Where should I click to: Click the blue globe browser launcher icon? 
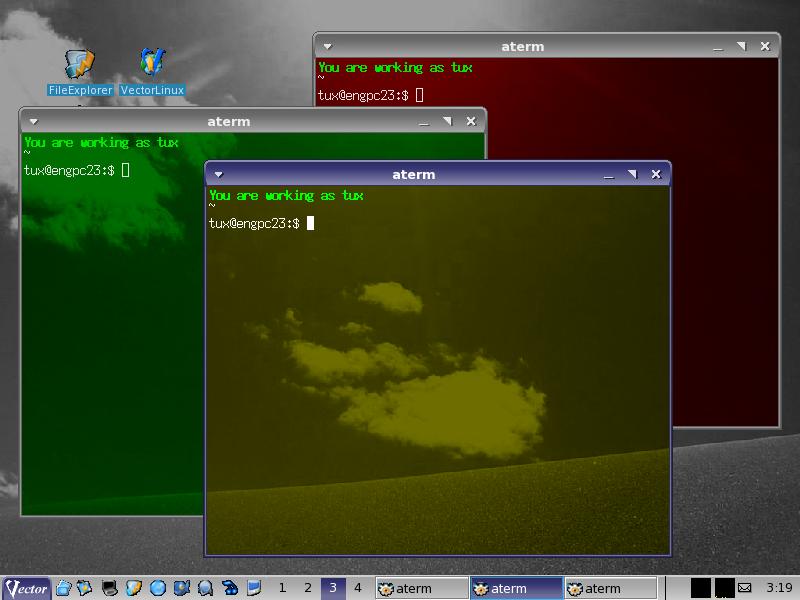click(157, 588)
